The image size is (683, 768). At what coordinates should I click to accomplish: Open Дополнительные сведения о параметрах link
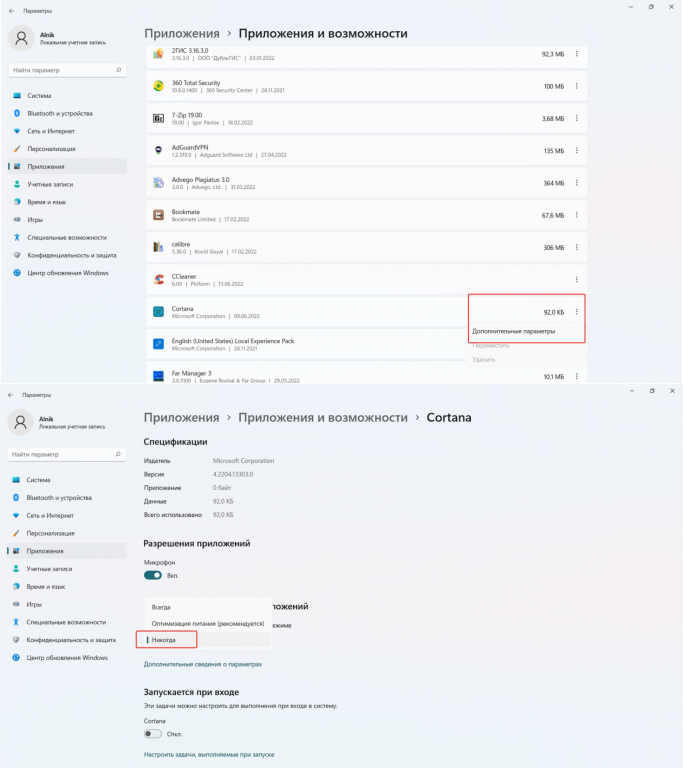(203, 664)
